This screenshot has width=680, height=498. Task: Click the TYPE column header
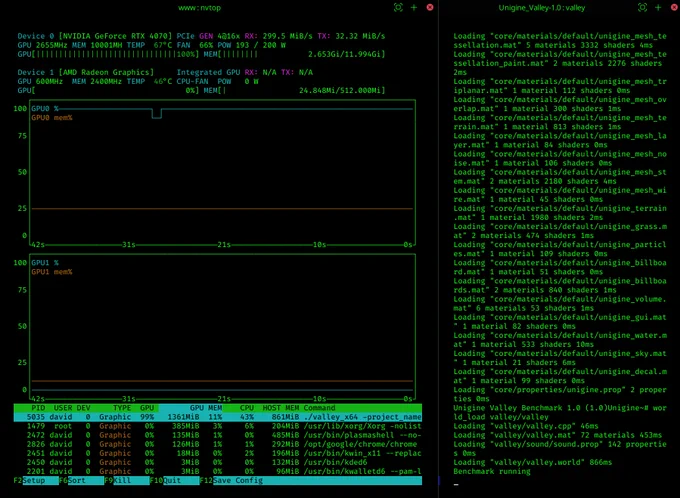(122, 408)
